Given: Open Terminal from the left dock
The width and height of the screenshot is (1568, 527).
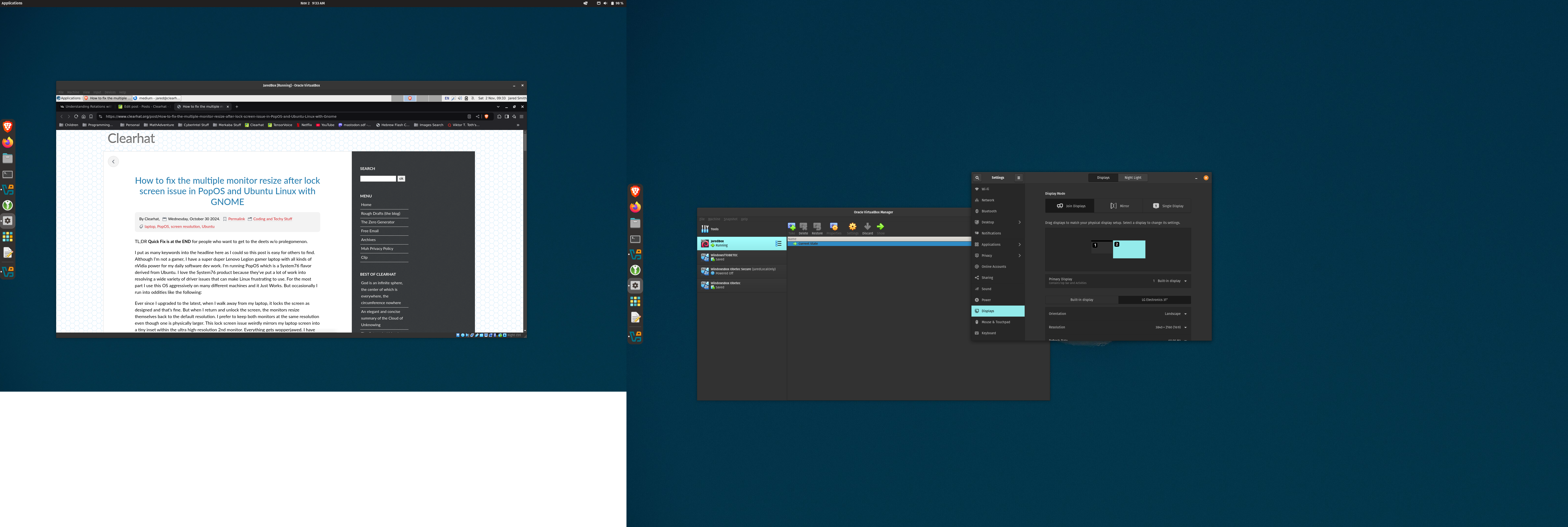Looking at the screenshot, I should point(8,174).
